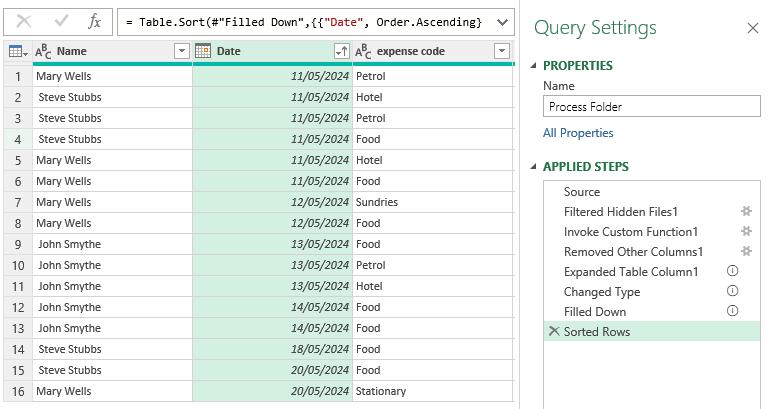Open expense code column filter dropdown
The image size is (777, 409).
(x=502, y=51)
